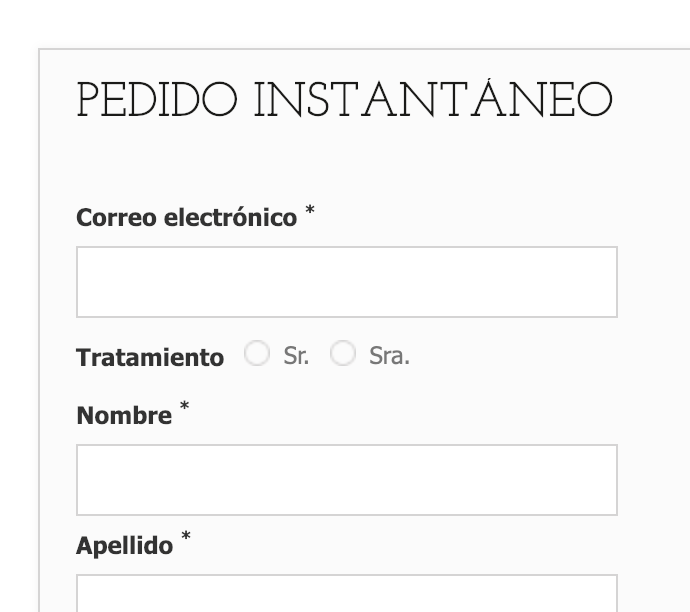Click the Apellido field label
The width and height of the screenshot is (690, 612).
pos(125,546)
